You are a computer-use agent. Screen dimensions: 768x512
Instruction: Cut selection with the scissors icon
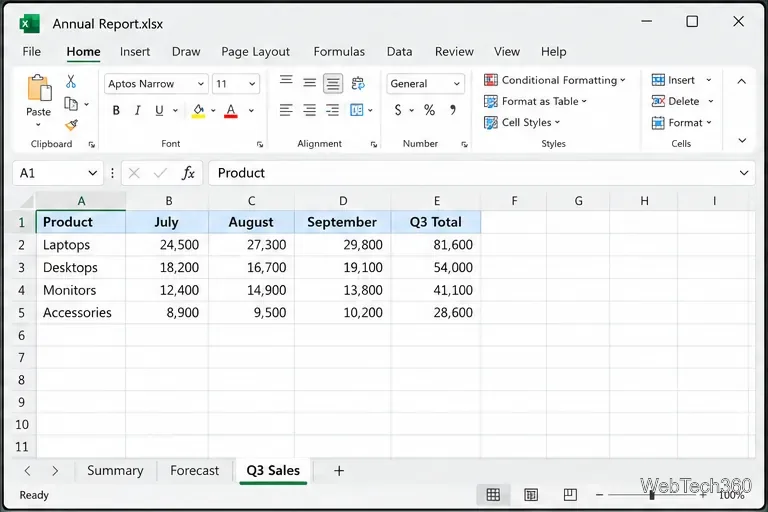tap(71, 81)
